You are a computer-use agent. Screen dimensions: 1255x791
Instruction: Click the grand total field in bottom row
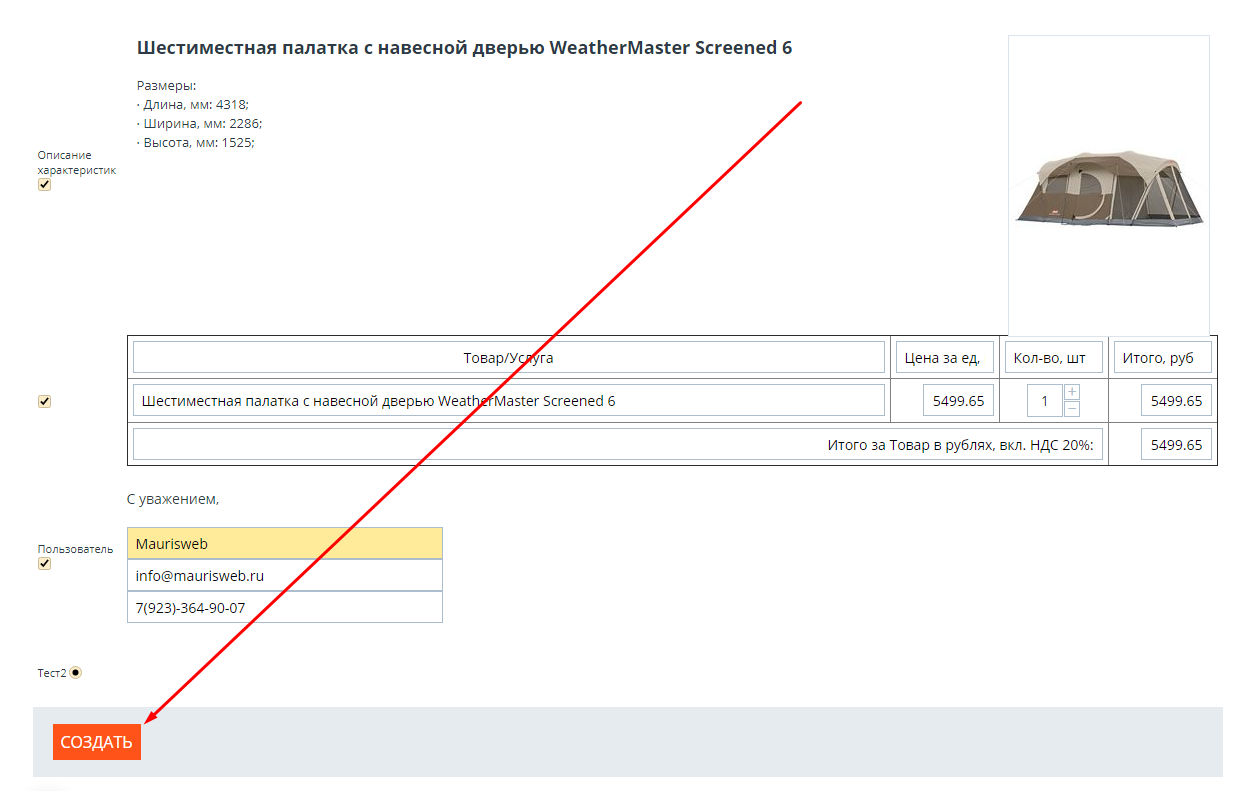pyautogui.click(x=1176, y=445)
